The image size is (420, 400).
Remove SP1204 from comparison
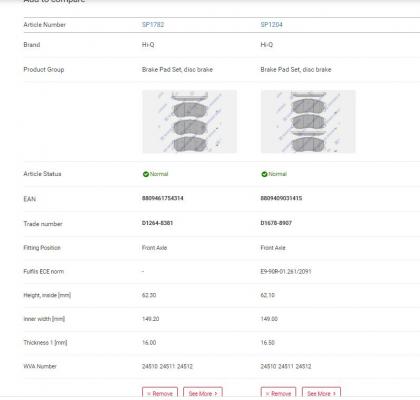click(x=278, y=393)
